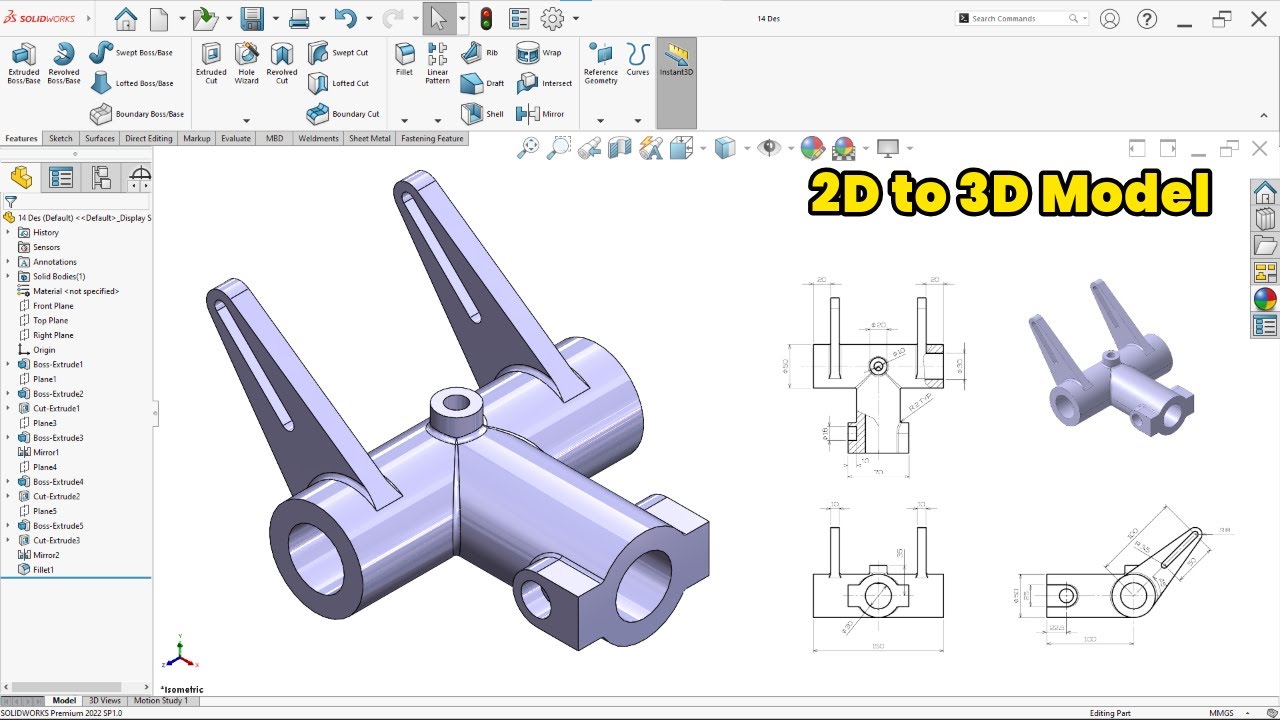Image resolution: width=1280 pixels, height=720 pixels.
Task: Expand the Cut-Extrude1 feature node
Action: tap(8, 408)
